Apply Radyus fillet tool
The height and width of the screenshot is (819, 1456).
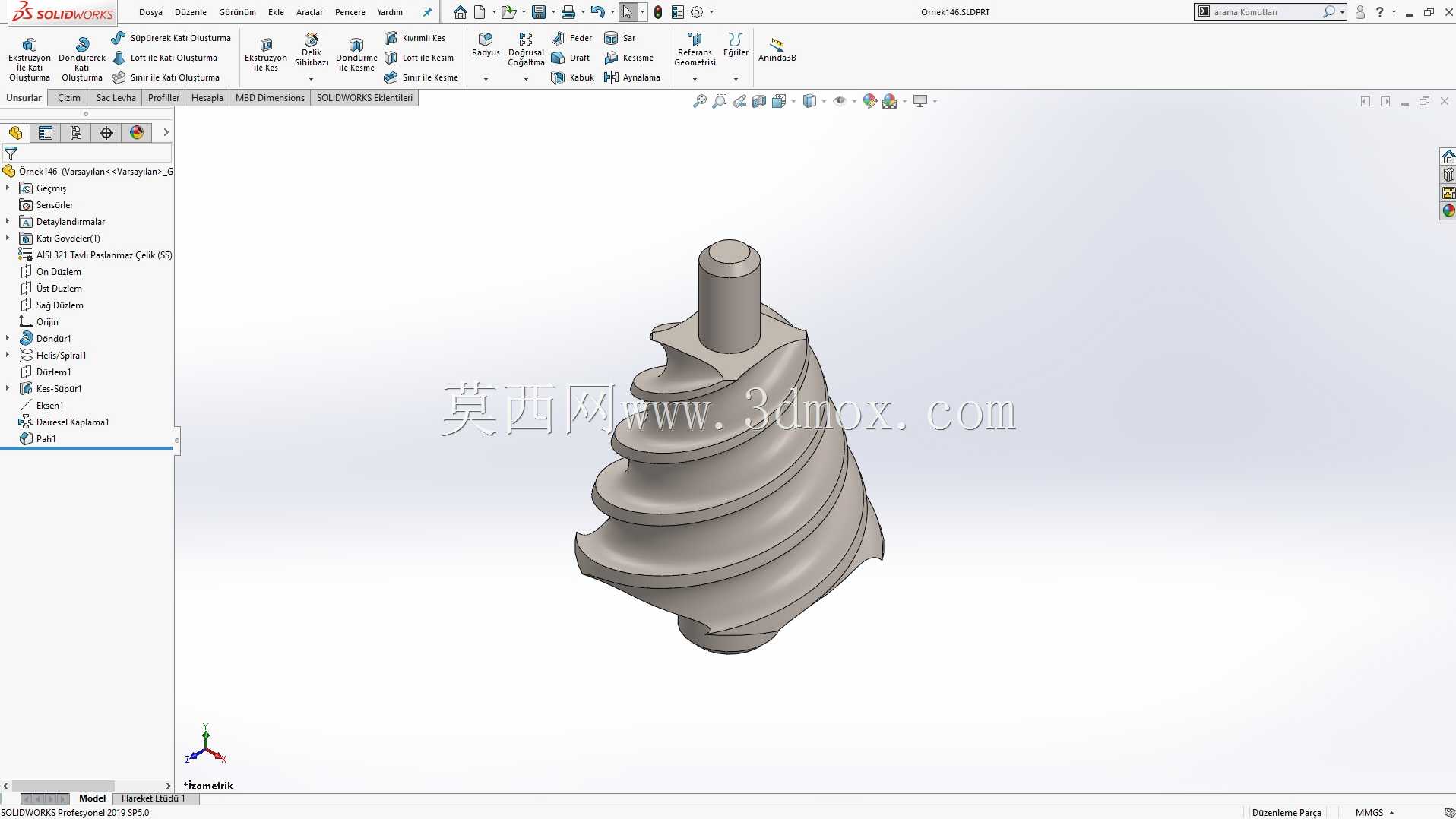click(x=486, y=45)
